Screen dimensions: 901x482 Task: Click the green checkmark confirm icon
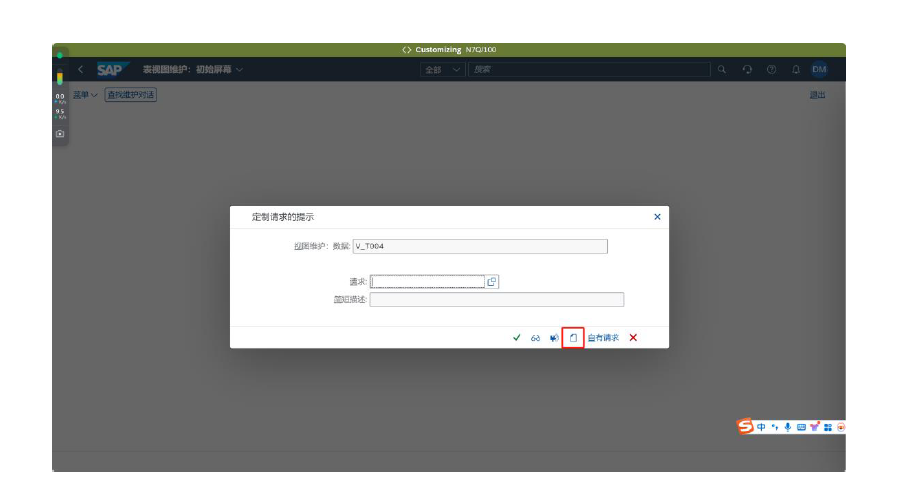[517, 338]
